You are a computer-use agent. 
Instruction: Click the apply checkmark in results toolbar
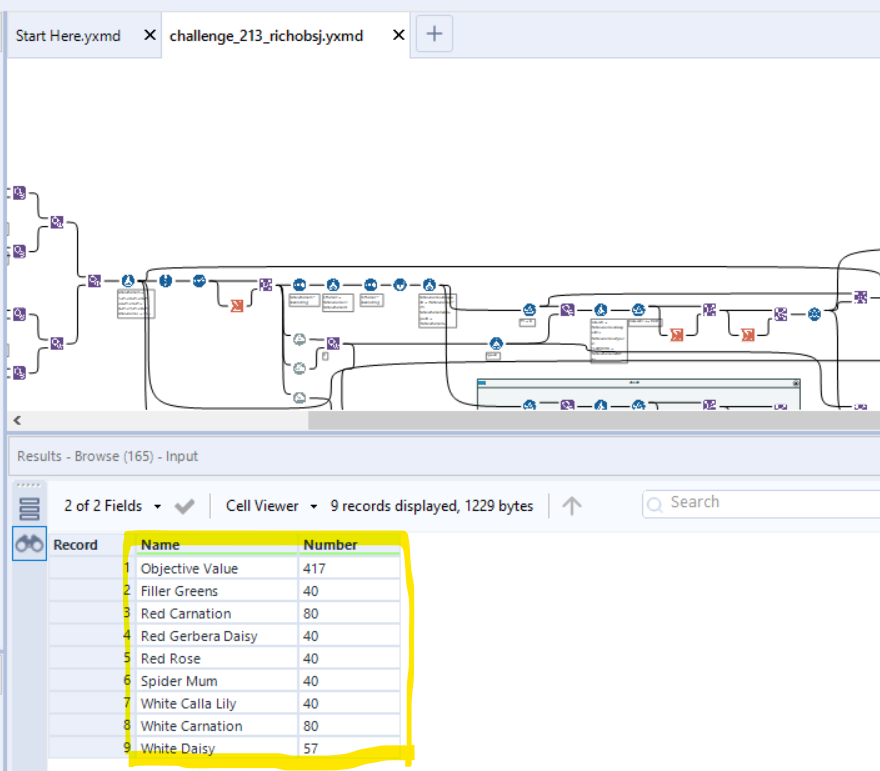(x=184, y=506)
